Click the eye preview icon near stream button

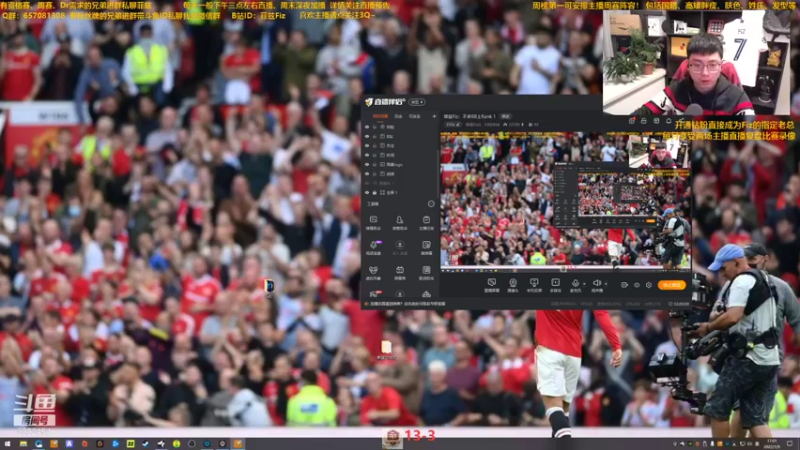click(637, 285)
